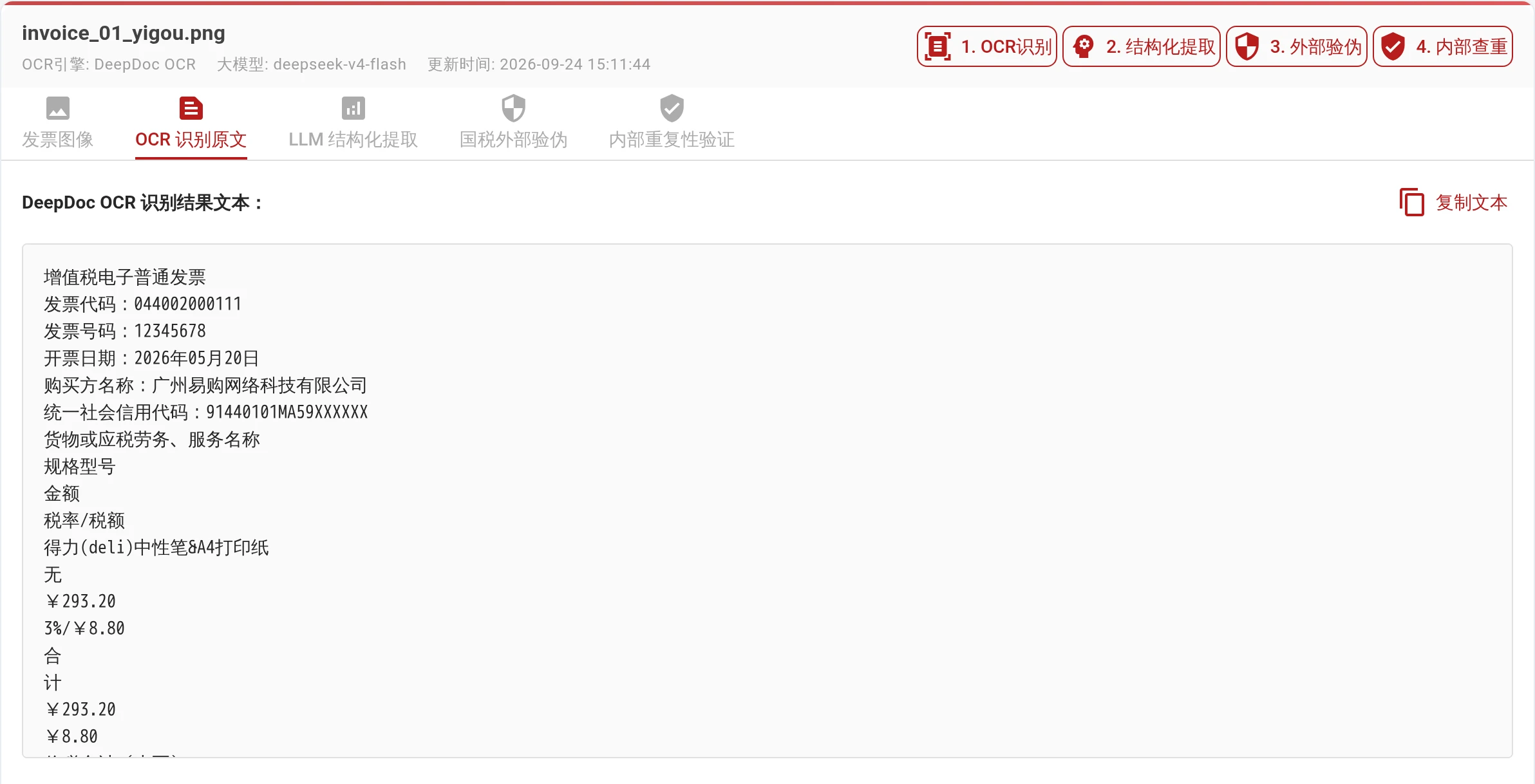Click head-gear icon in 结构化提取 button
The width and height of the screenshot is (1535, 784).
click(1084, 46)
